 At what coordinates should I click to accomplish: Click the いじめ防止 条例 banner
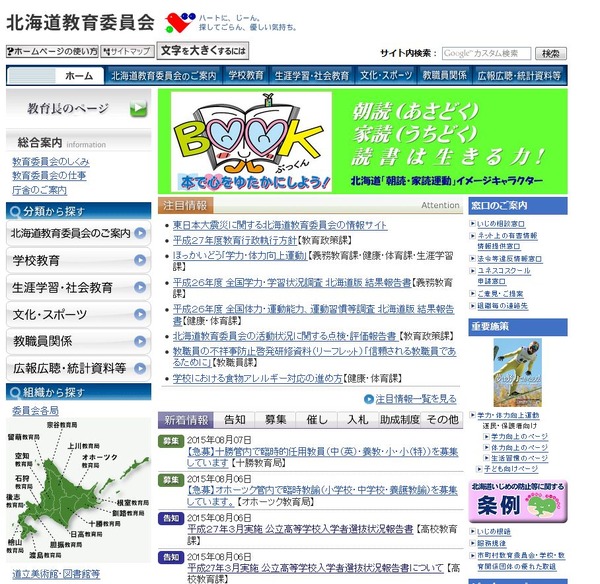518,502
